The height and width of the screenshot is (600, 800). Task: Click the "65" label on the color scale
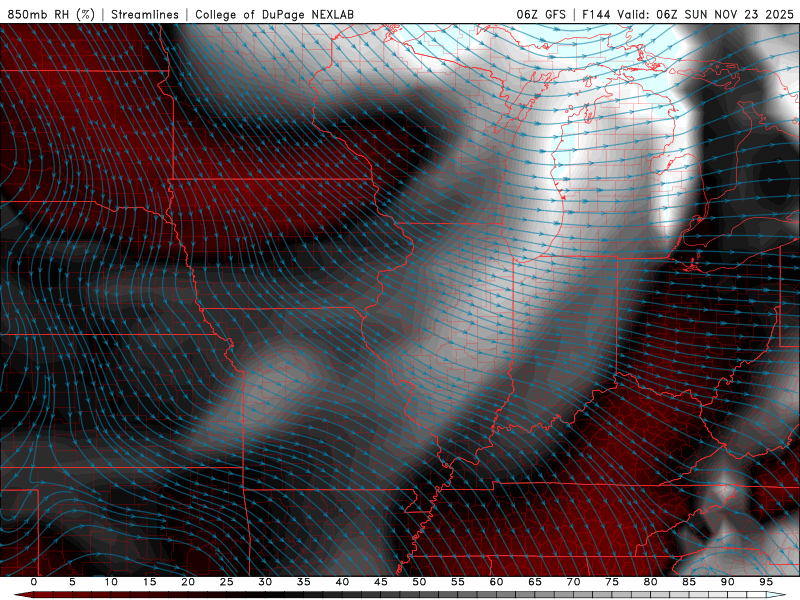pos(535,582)
